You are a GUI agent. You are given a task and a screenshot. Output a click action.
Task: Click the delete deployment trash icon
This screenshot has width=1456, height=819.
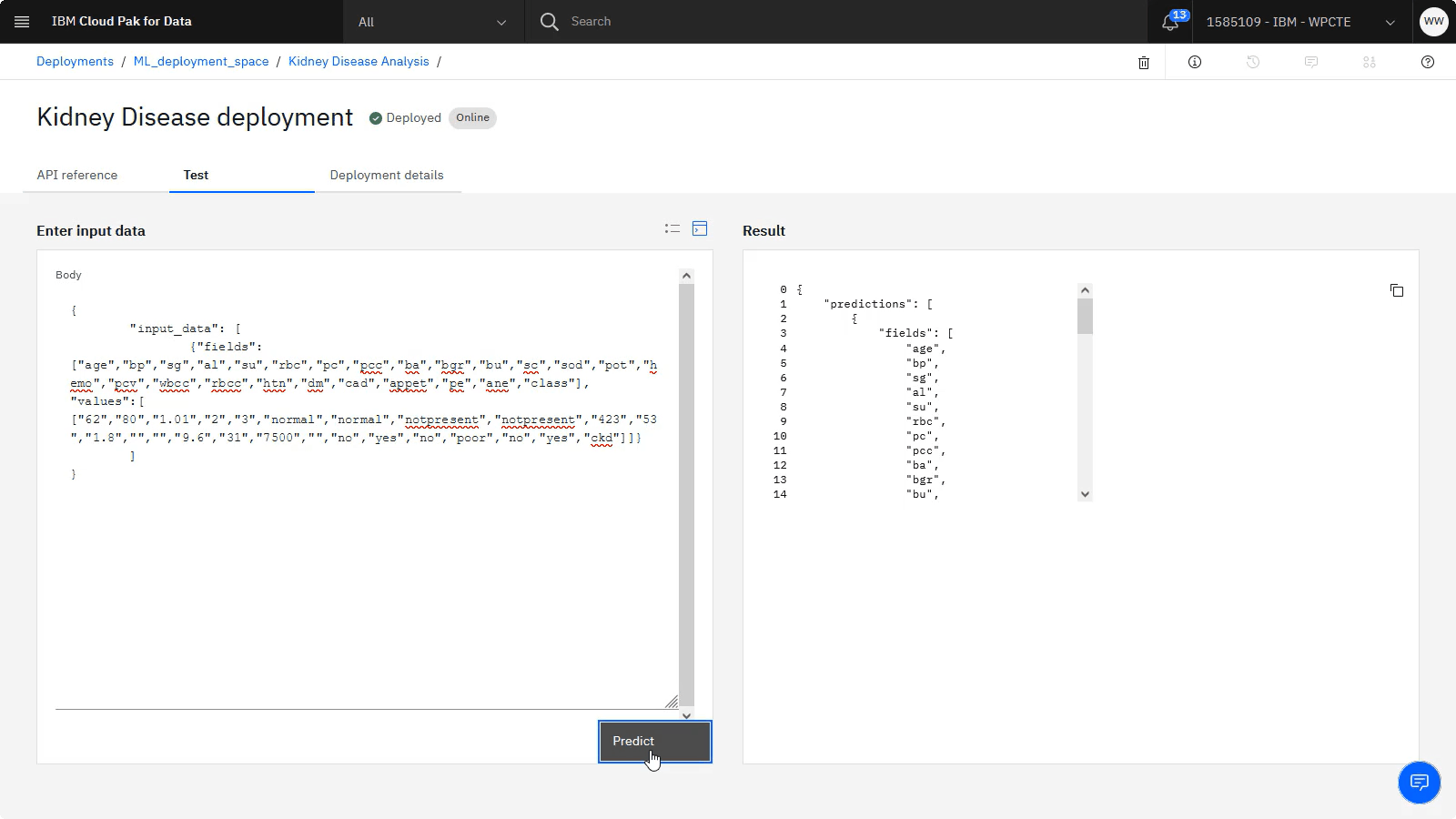[x=1144, y=63]
